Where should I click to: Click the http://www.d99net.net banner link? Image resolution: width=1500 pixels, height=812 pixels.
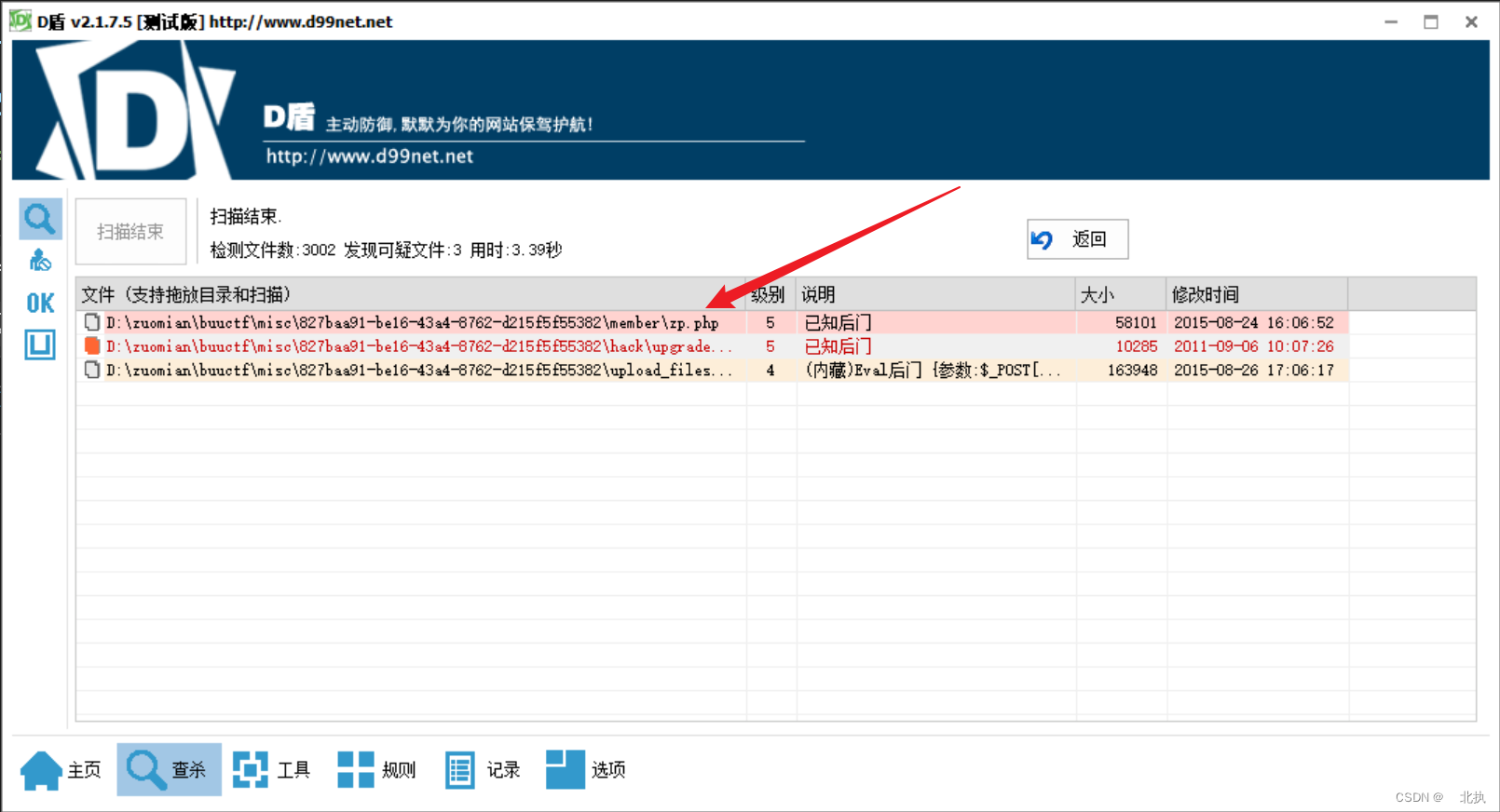[x=370, y=156]
